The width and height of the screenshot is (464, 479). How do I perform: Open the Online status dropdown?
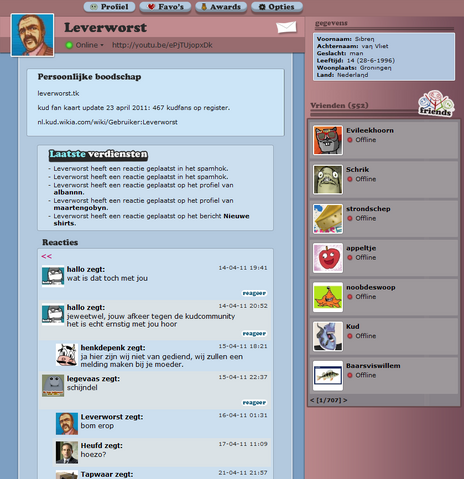90,45
